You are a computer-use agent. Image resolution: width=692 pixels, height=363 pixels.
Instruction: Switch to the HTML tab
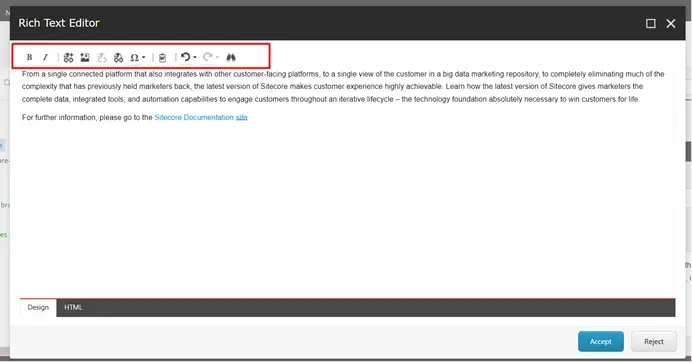[x=73, y=307]
